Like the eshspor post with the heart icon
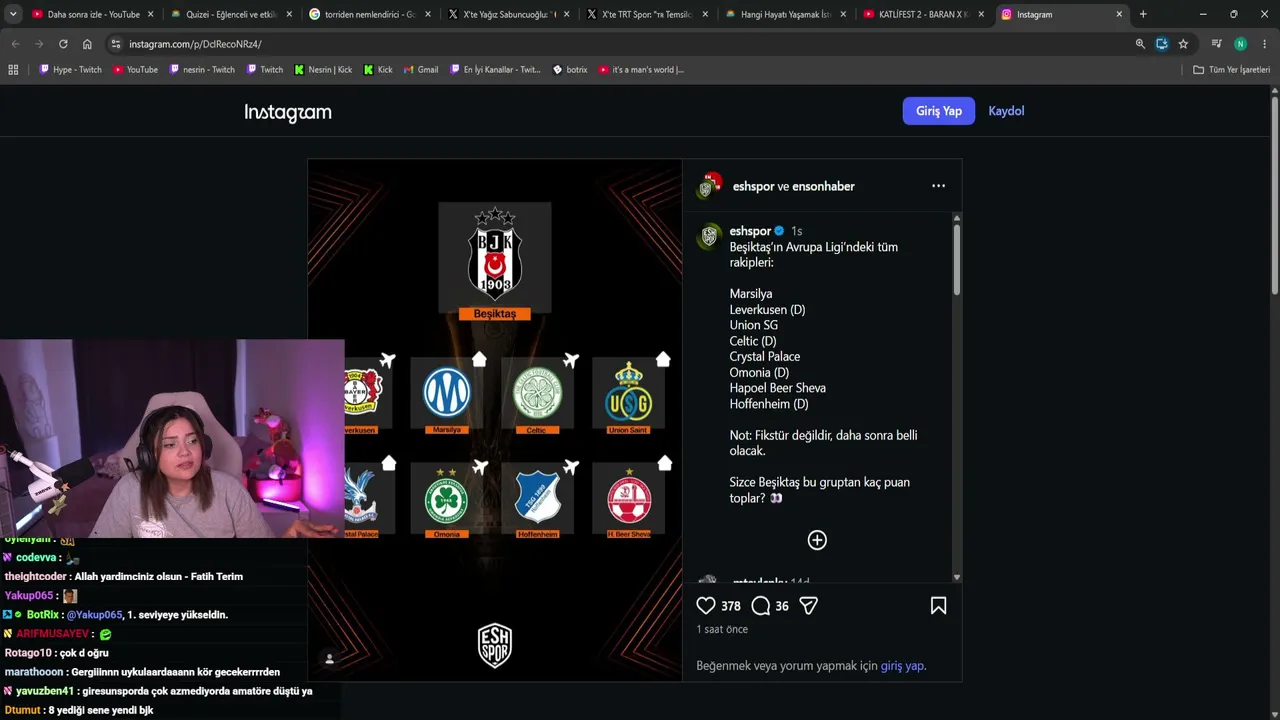Image resolution: width=1280 pixels, height=720 pixels. (706, 605)
